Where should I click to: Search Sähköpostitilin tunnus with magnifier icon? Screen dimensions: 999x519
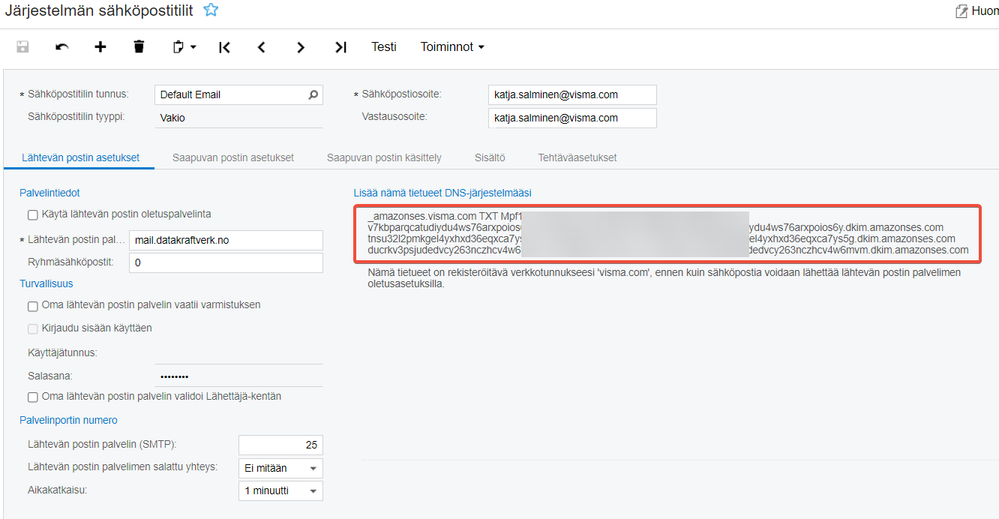[x=313, y=95]
